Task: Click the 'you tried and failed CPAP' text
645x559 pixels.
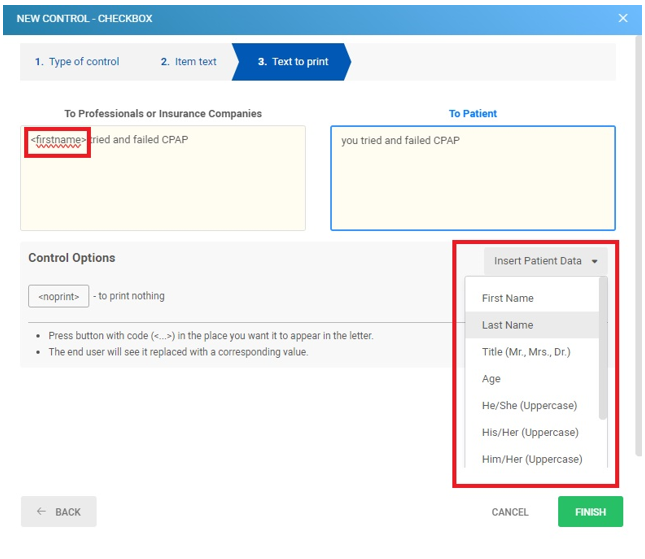Action: 400,141
